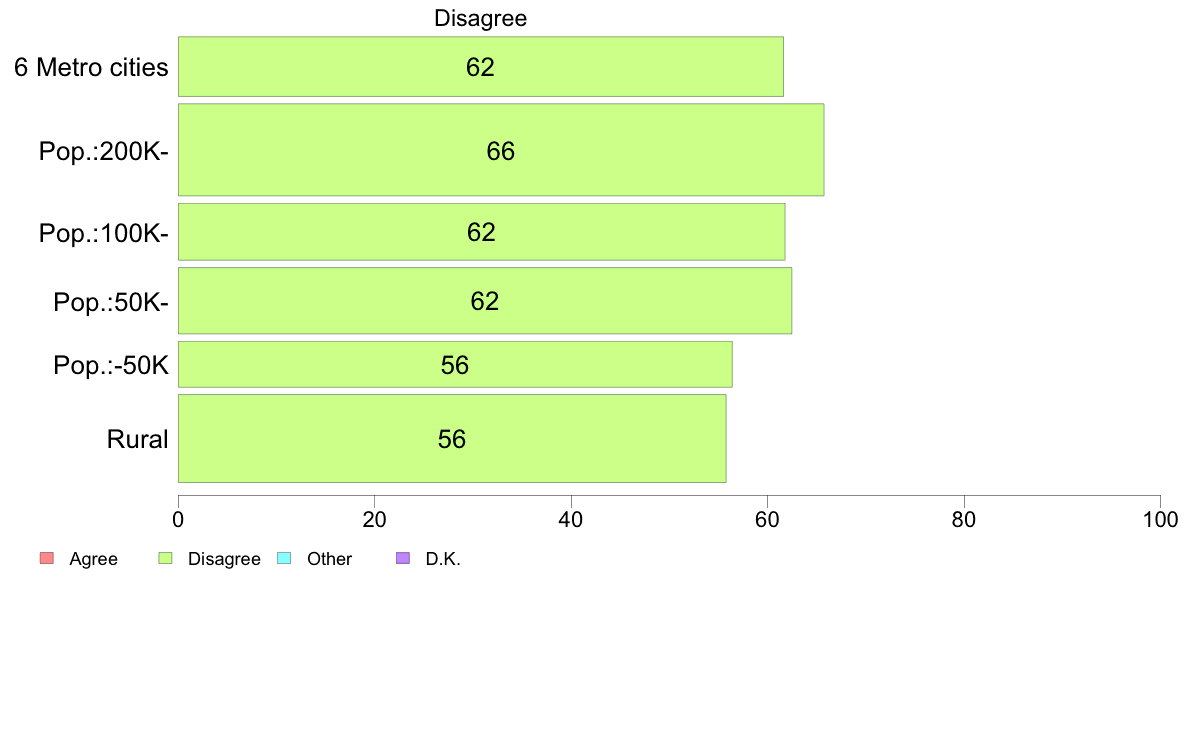Select the Rural bar
This screenshot has width=1188, height=736.
[x=452, y=439]
